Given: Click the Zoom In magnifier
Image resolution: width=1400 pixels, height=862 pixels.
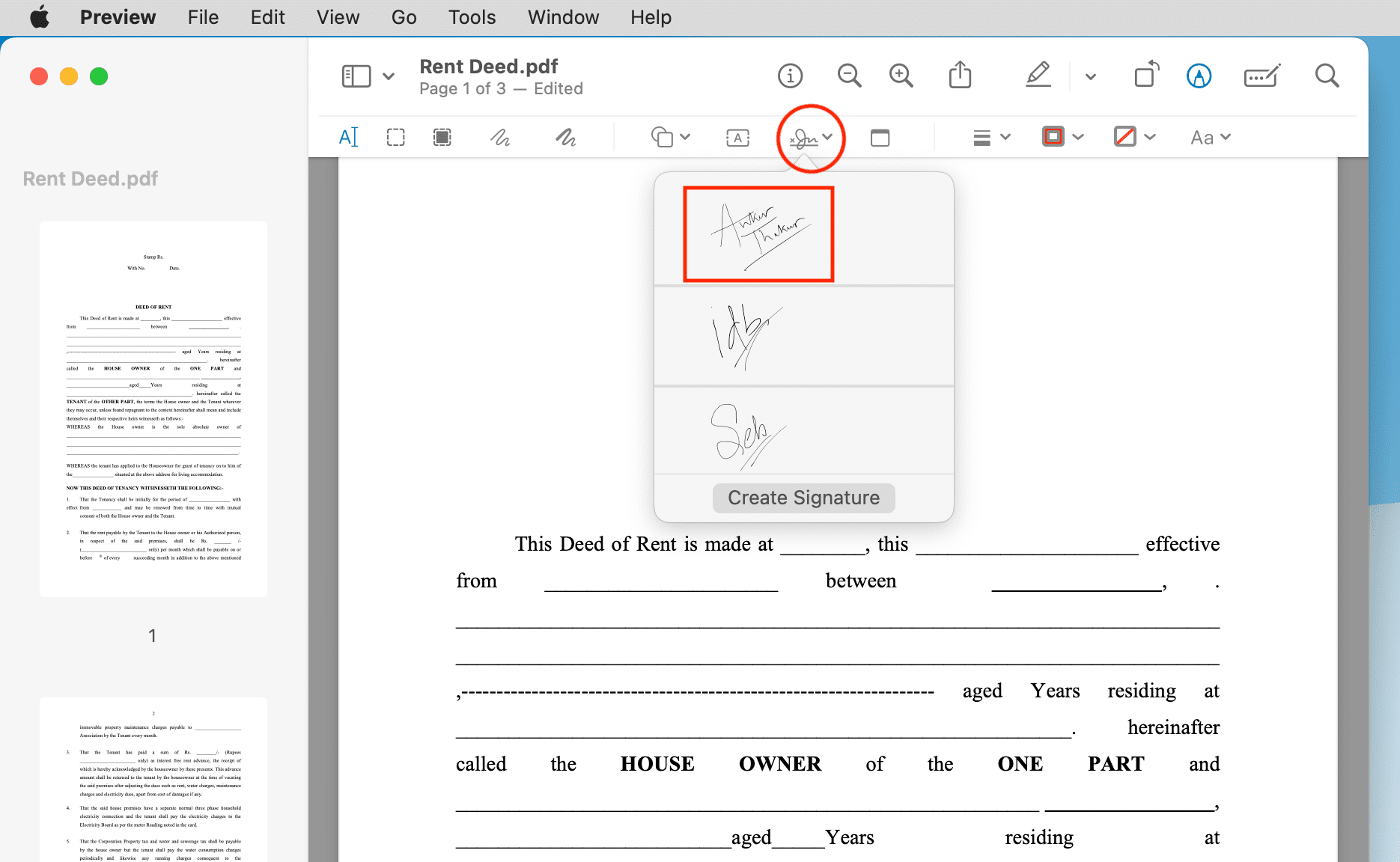Looking at the screenshot, I should click(901, 76).
